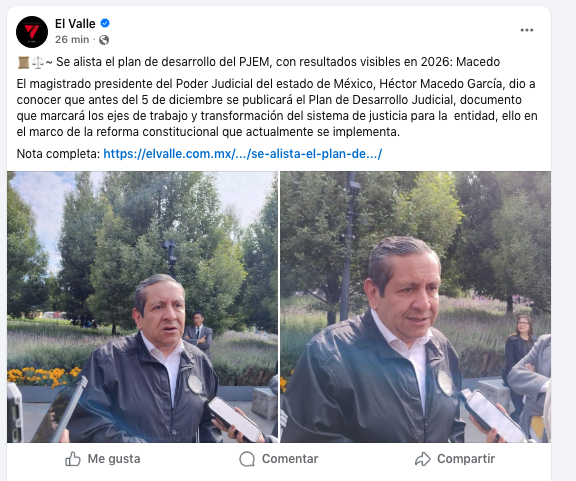This screenshot has height=481, width=576.
Task: Open the 26 min timestamp link
Action: click(x=72, y=39)
